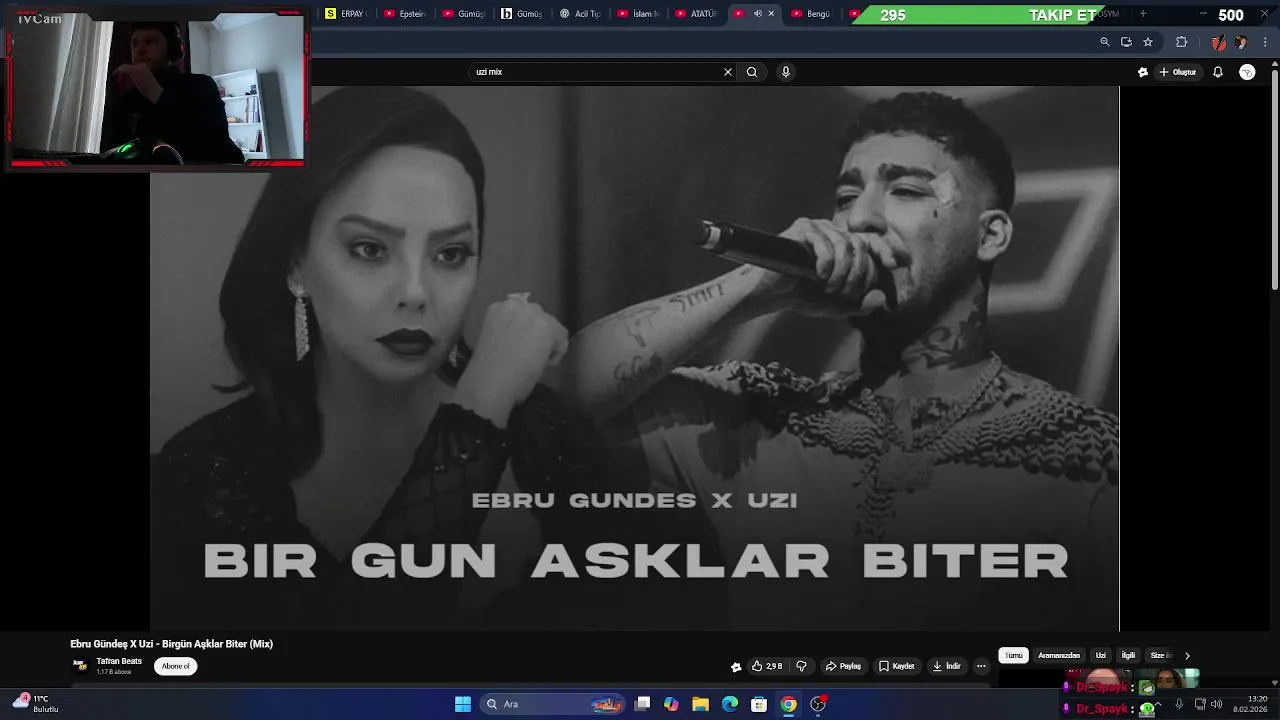Switch to the Epstein YouTube tab

pyautogui.click(x=405, y=14)
